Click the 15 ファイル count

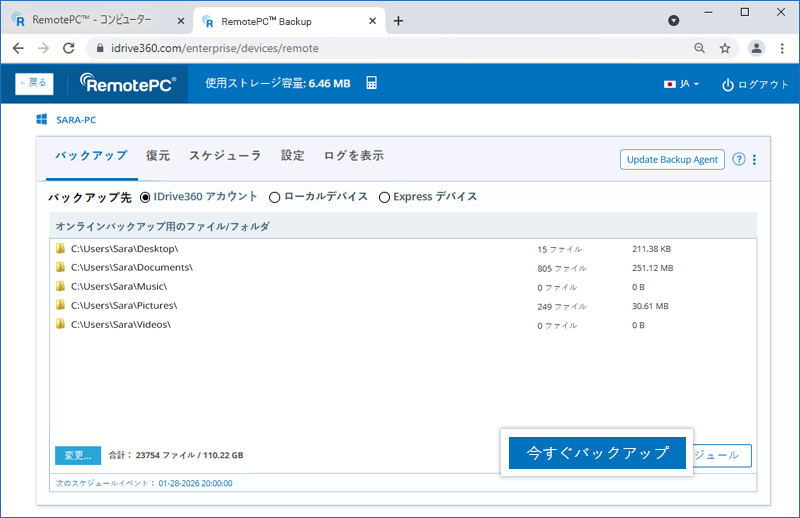(x=559, y=250)
